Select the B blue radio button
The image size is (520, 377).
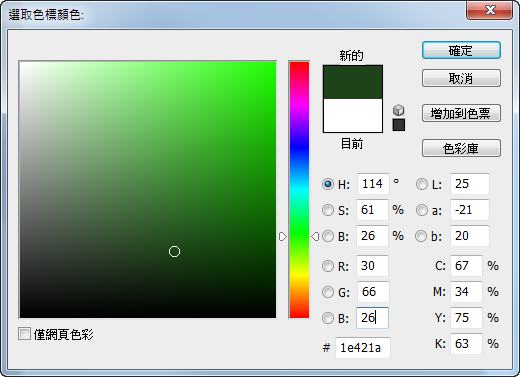coord(328,318)
